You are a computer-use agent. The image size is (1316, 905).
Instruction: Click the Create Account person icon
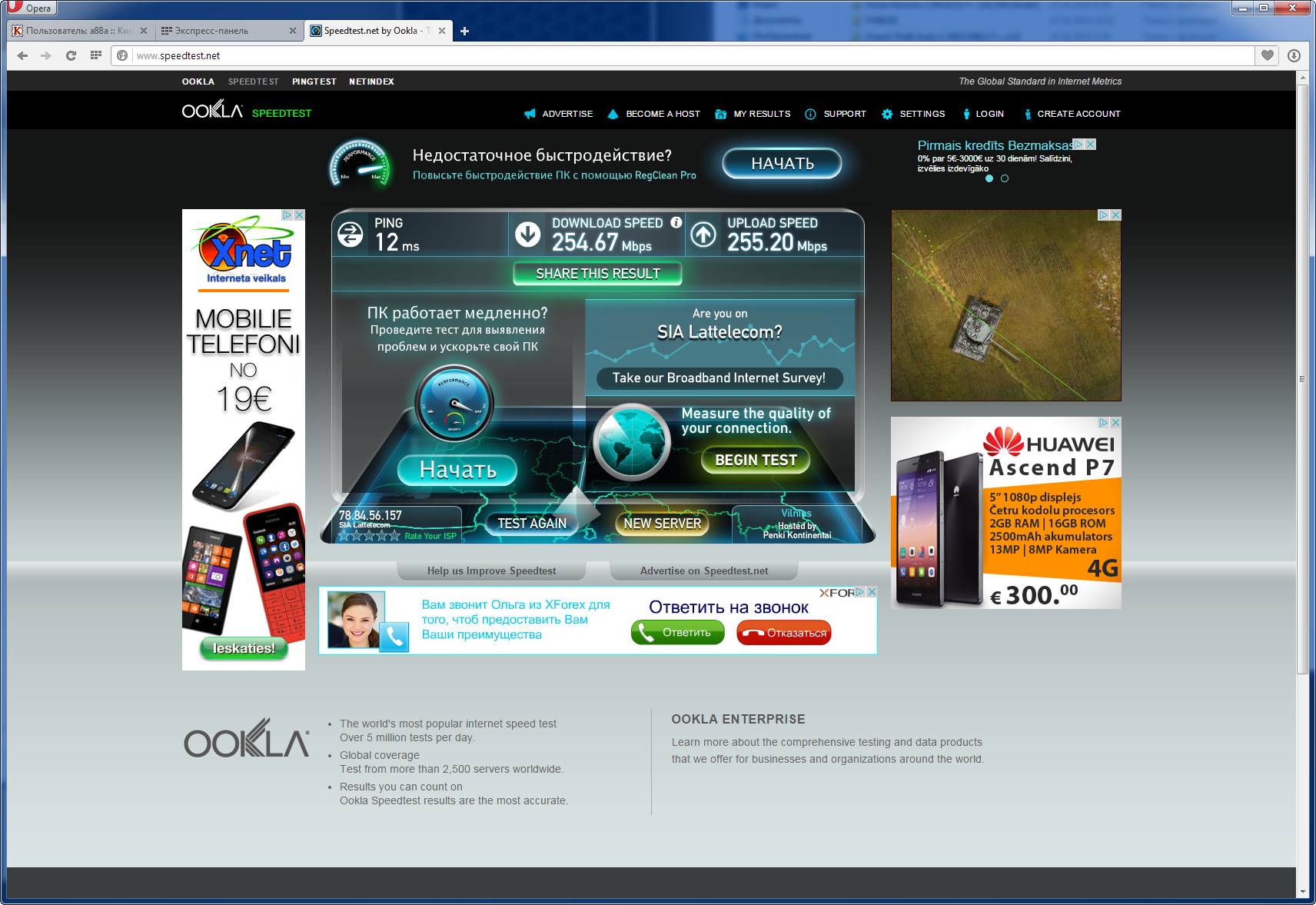(x=1028, y=114)
